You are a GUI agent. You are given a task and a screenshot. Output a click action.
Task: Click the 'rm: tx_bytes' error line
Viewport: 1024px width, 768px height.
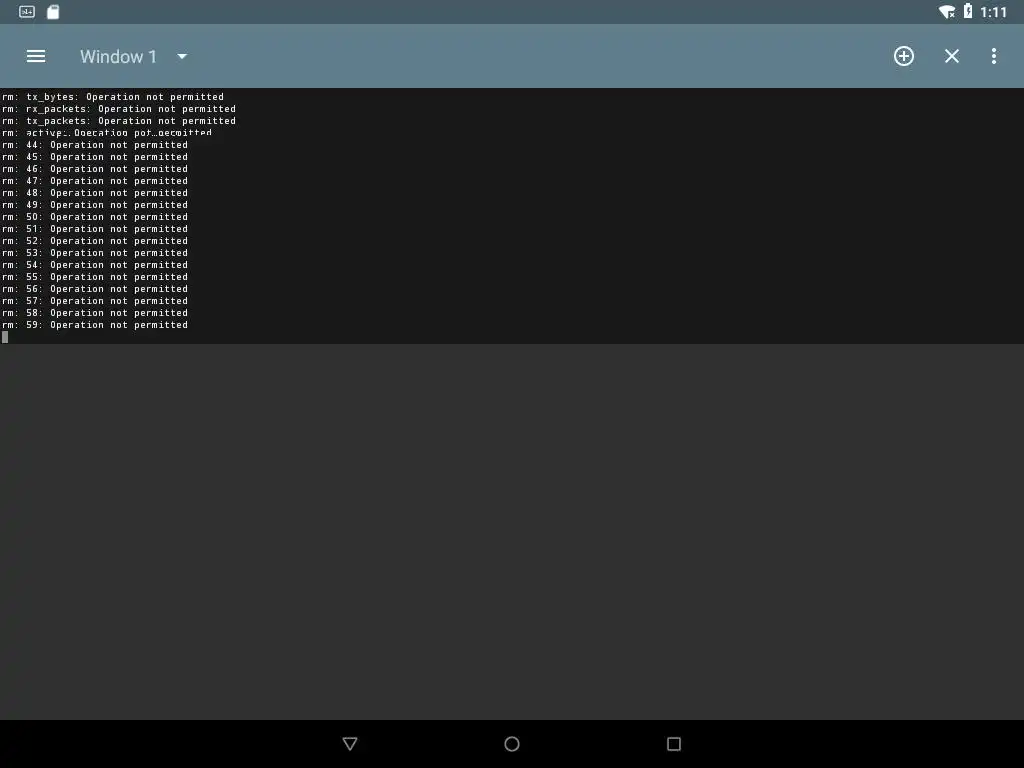tap(113, 97)
